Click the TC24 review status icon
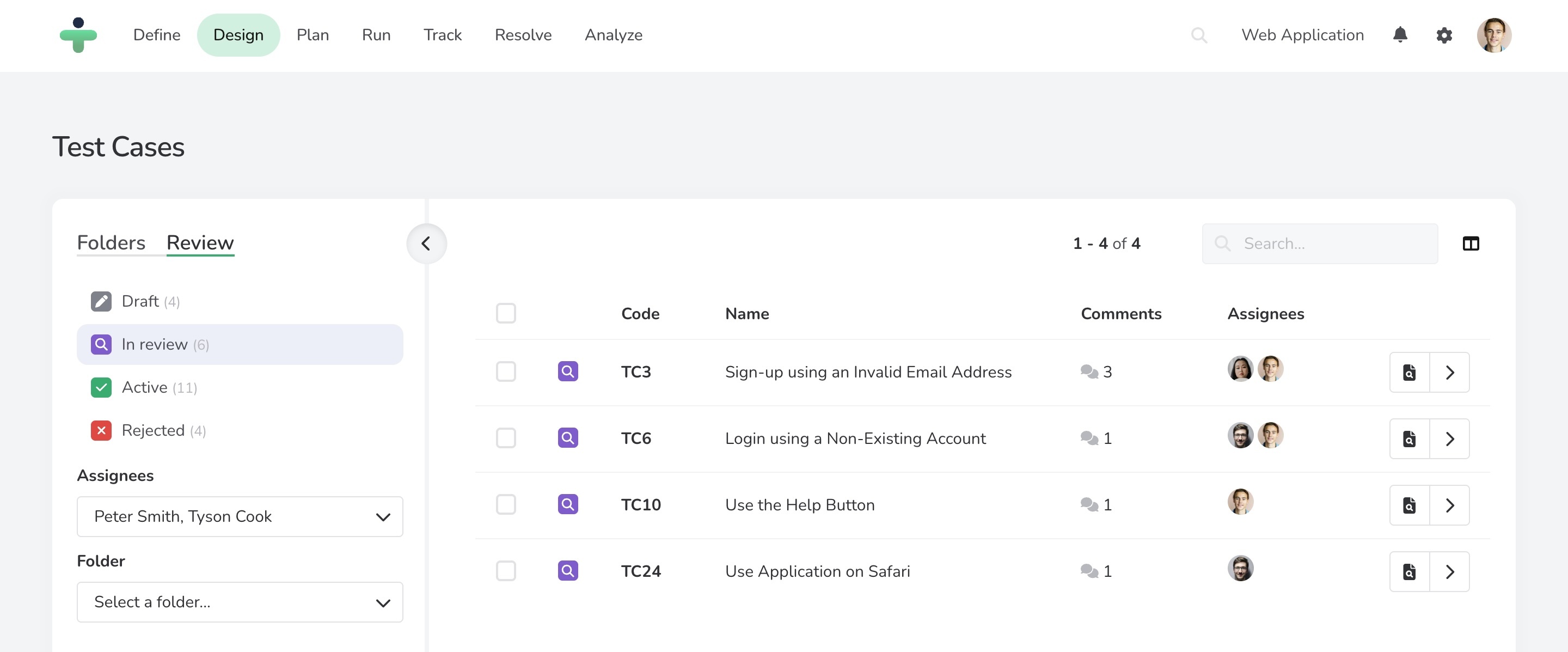The height and width of the screenshot is (652, 1568). 567,570
